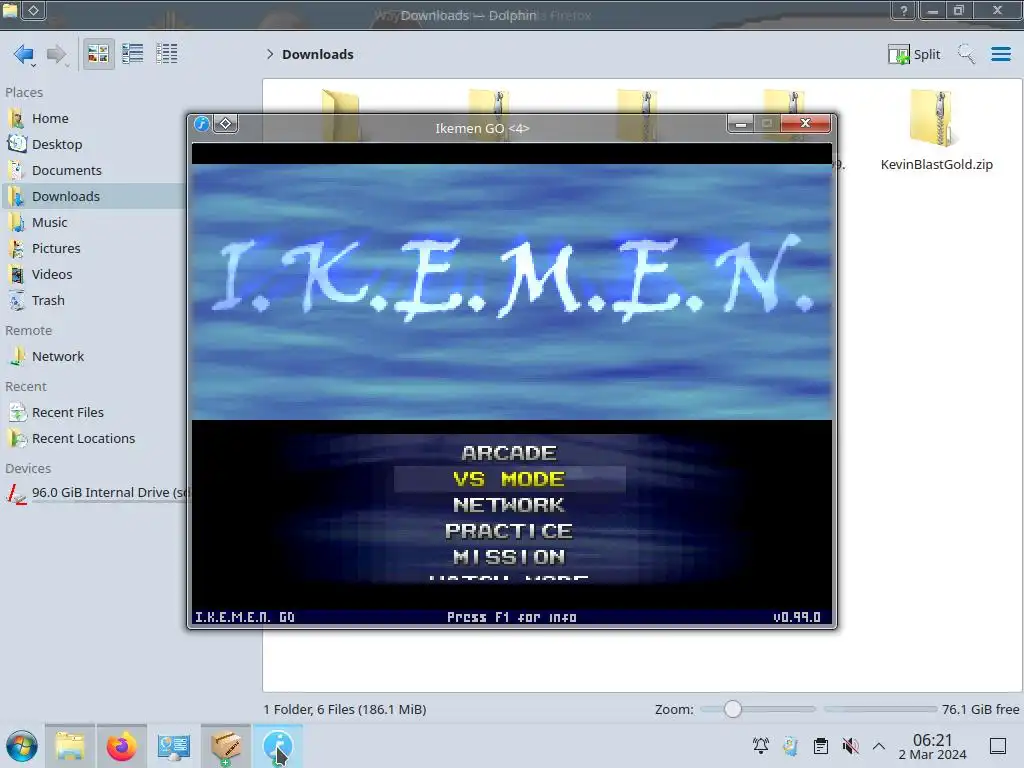1024x768 pixels.
Task: Click the Ikemen GO window app icon
Action: [202, 123]
